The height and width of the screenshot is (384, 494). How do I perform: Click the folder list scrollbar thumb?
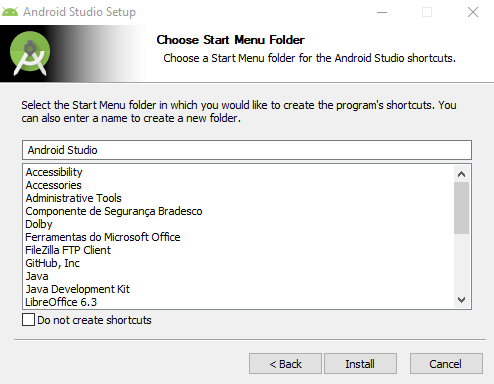pos(461,208)
